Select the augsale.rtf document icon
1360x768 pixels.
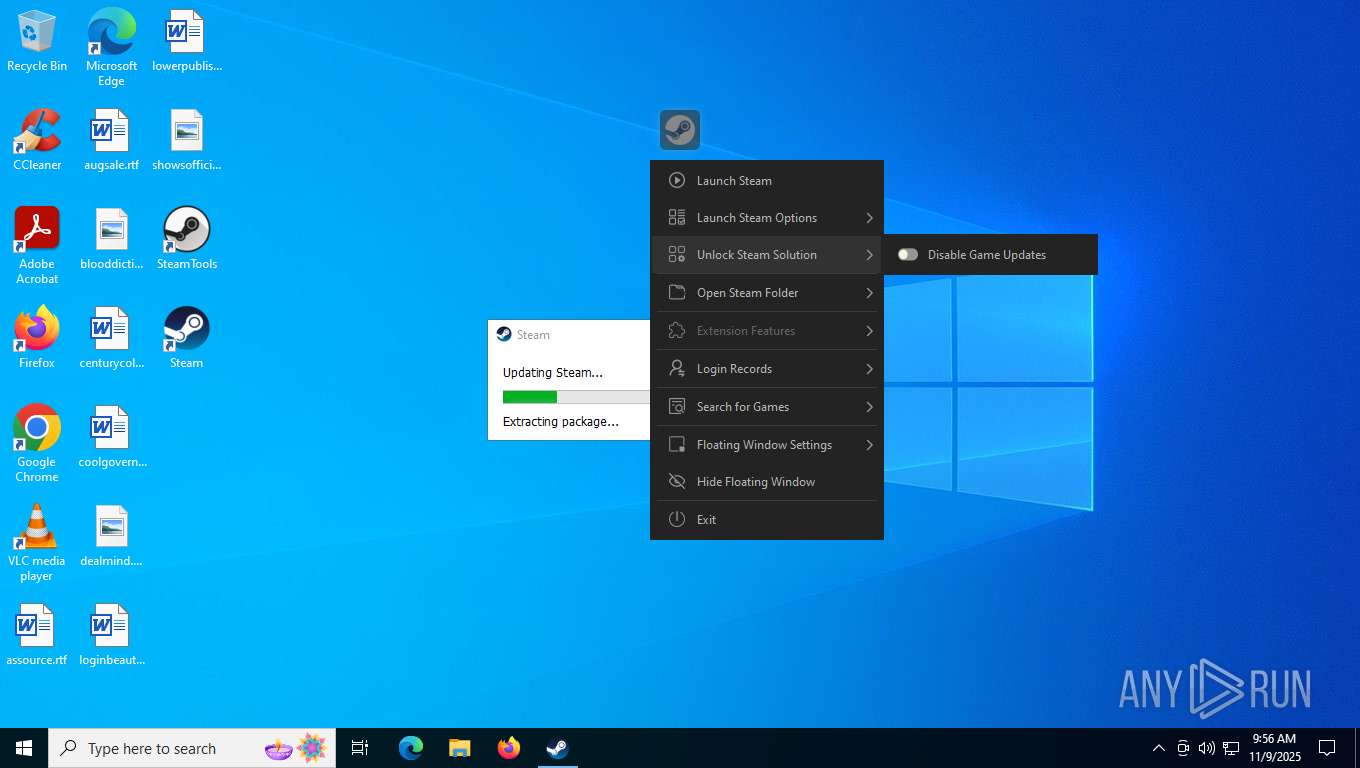click(112, 139)
